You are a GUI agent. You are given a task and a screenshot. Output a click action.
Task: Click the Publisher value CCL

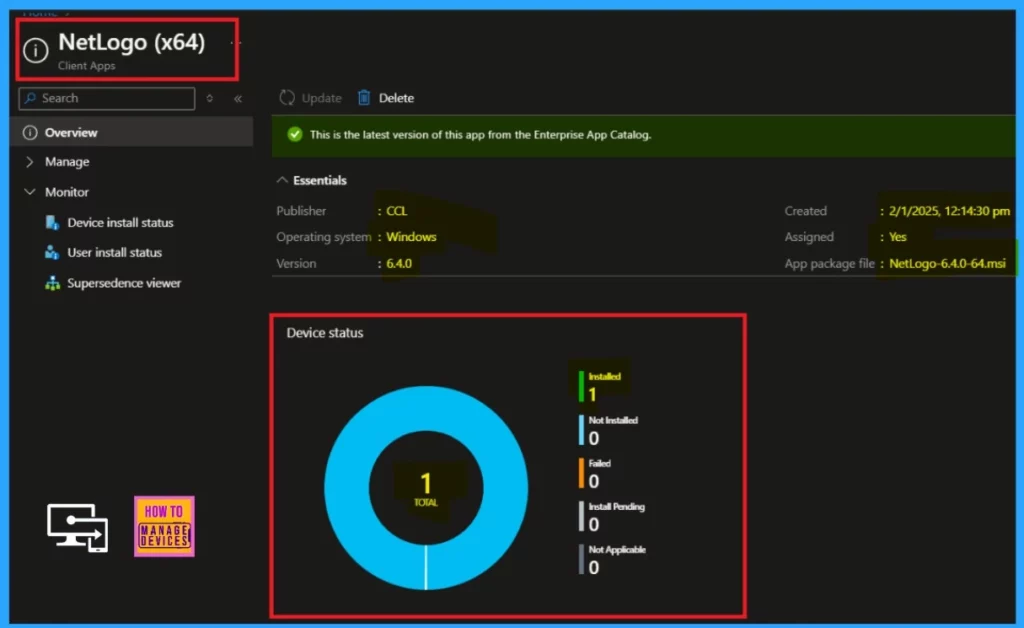396,211
